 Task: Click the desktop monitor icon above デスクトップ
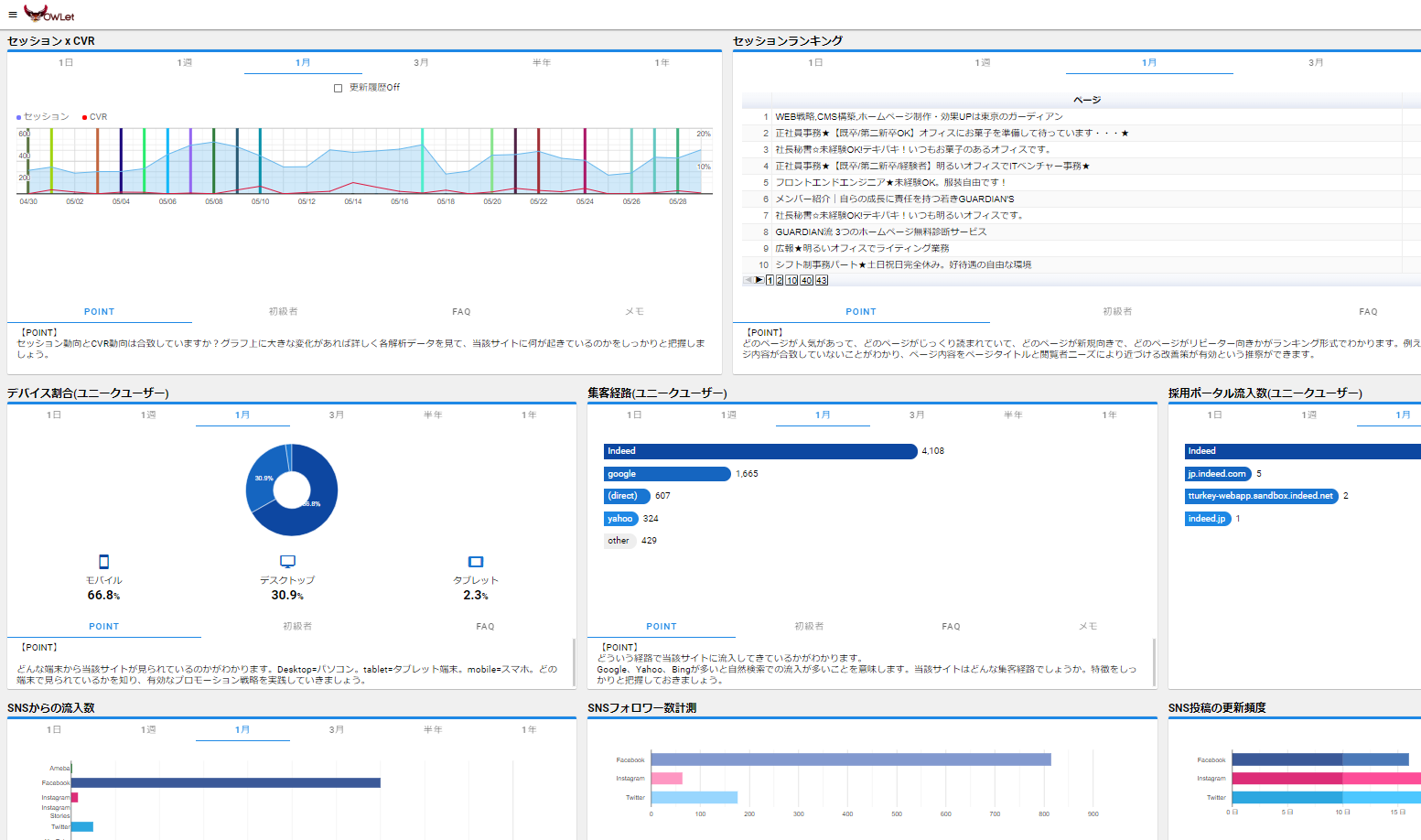tap(287, 562)
